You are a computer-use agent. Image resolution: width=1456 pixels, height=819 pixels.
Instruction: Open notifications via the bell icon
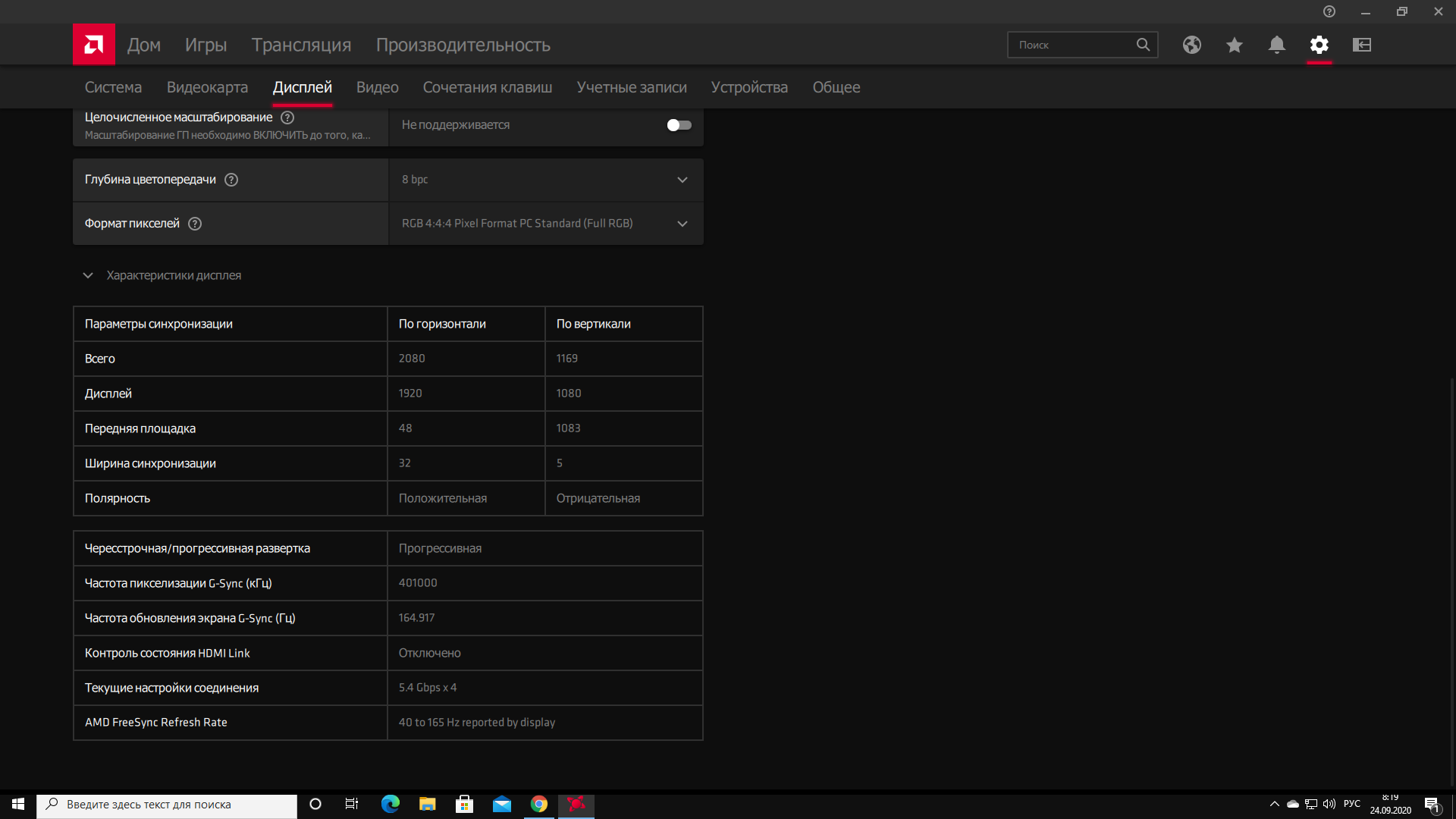click(x=1276, y=45)
